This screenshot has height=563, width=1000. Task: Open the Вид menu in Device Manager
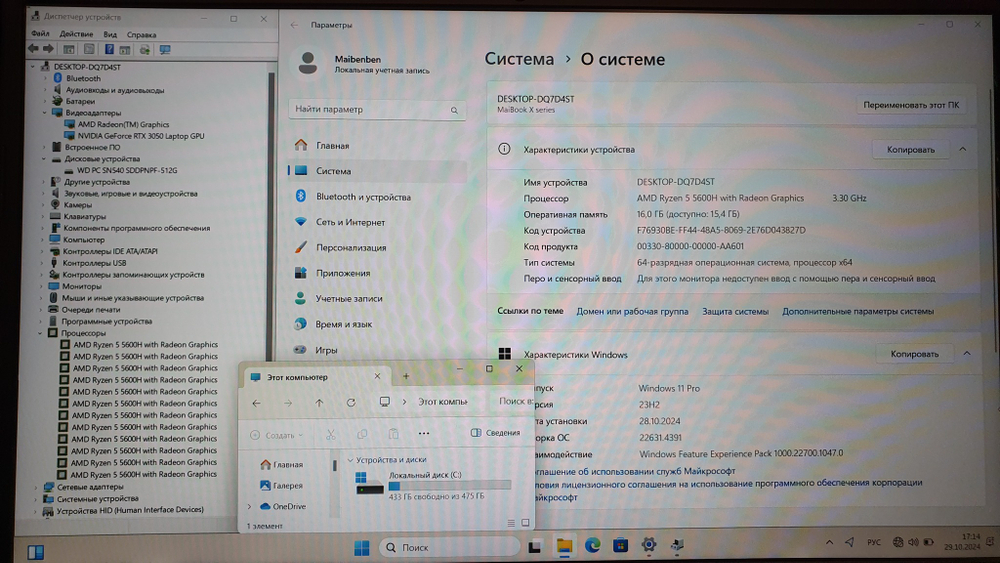[x=110, y=34]
